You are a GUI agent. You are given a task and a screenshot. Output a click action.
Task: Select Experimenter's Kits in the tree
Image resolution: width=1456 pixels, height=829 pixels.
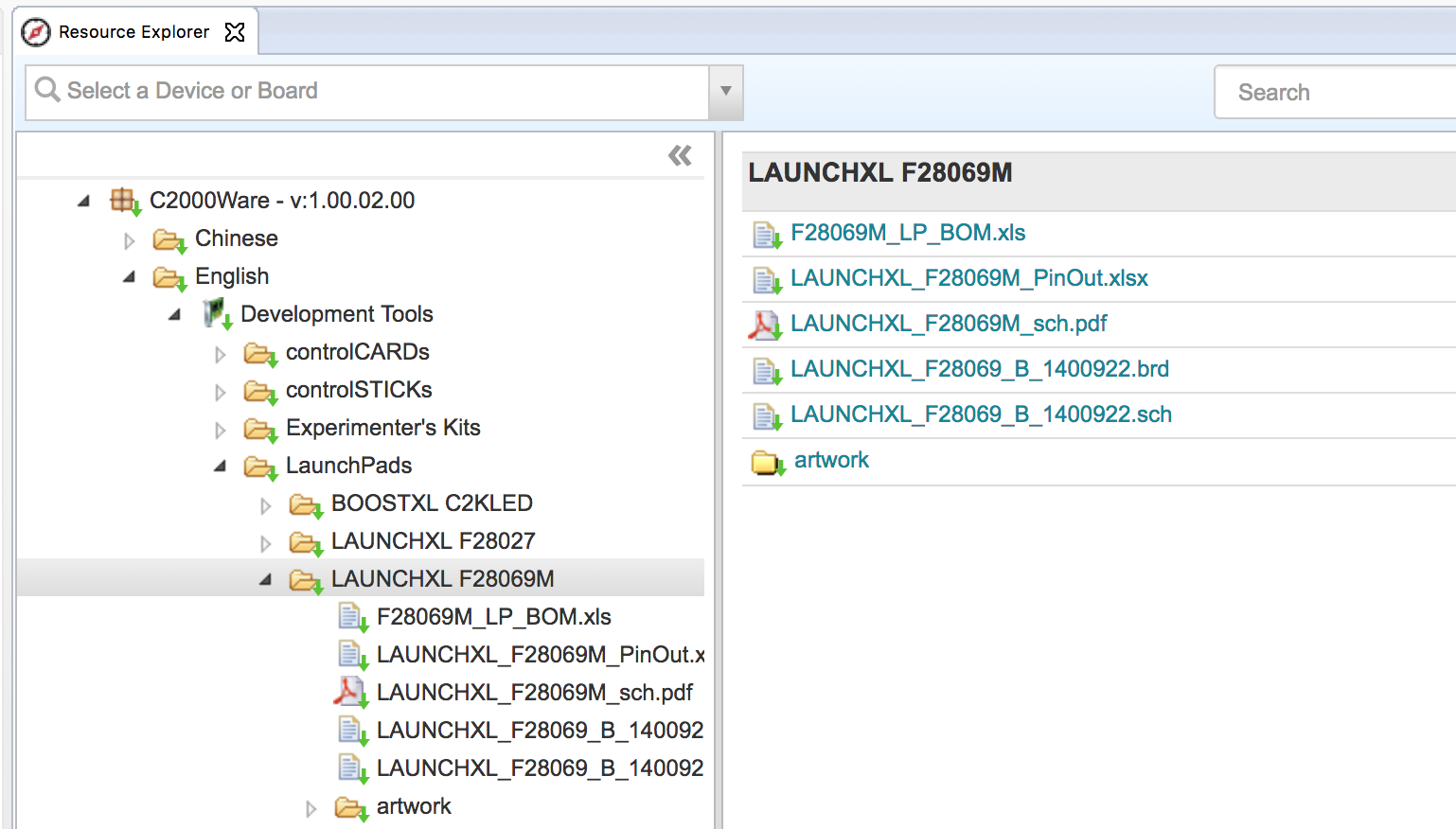click(383, 428)
